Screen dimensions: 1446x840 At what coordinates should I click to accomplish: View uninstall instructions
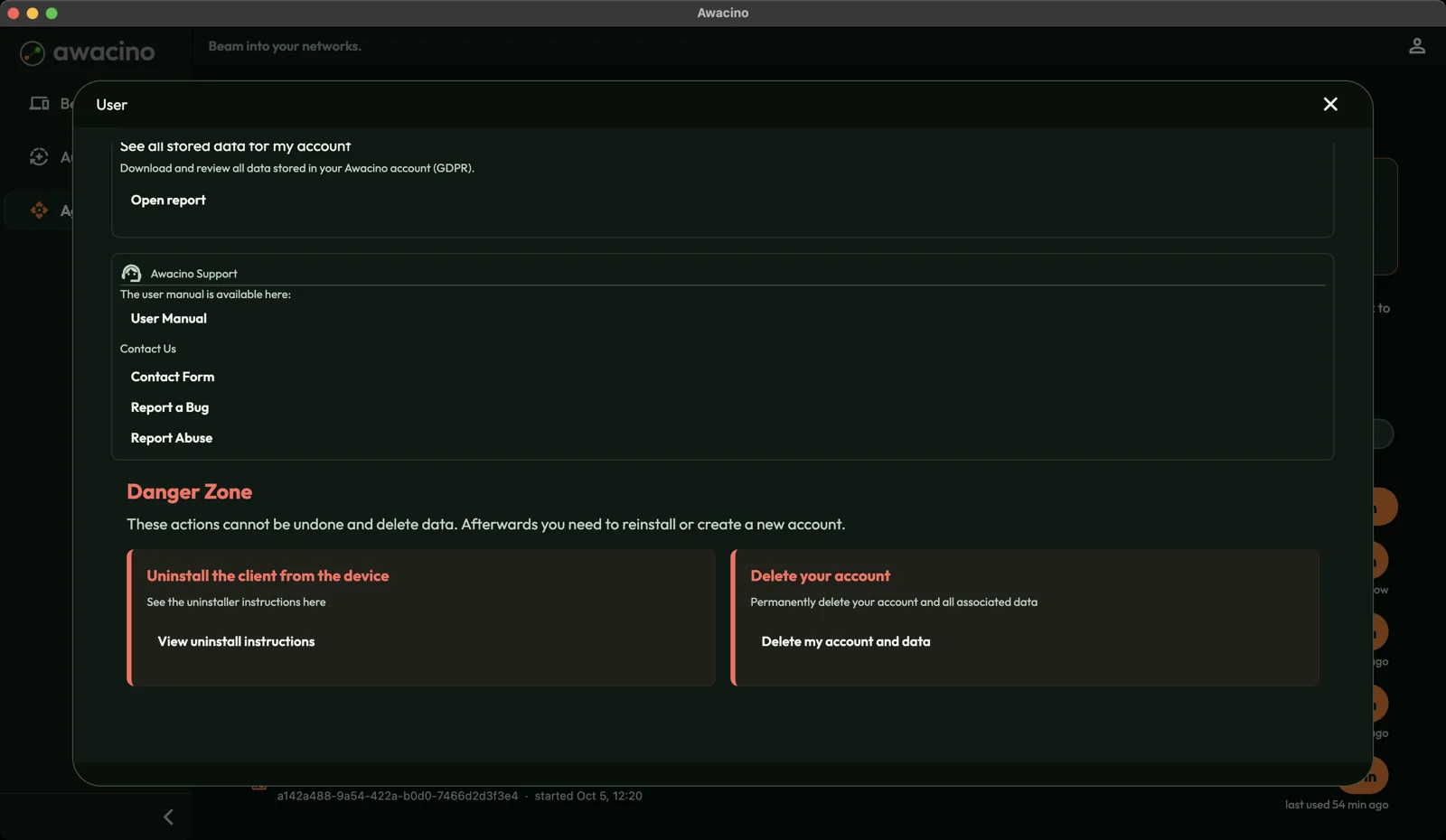tap(236, 641)
